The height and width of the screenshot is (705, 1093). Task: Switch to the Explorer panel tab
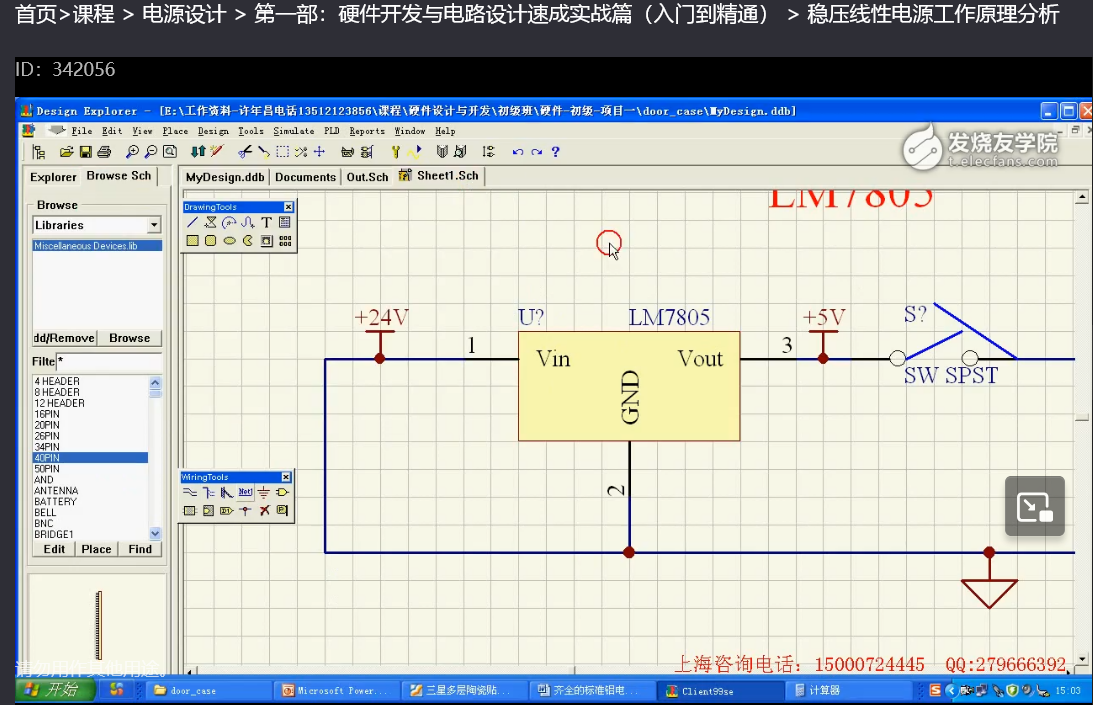click(52, 176)
